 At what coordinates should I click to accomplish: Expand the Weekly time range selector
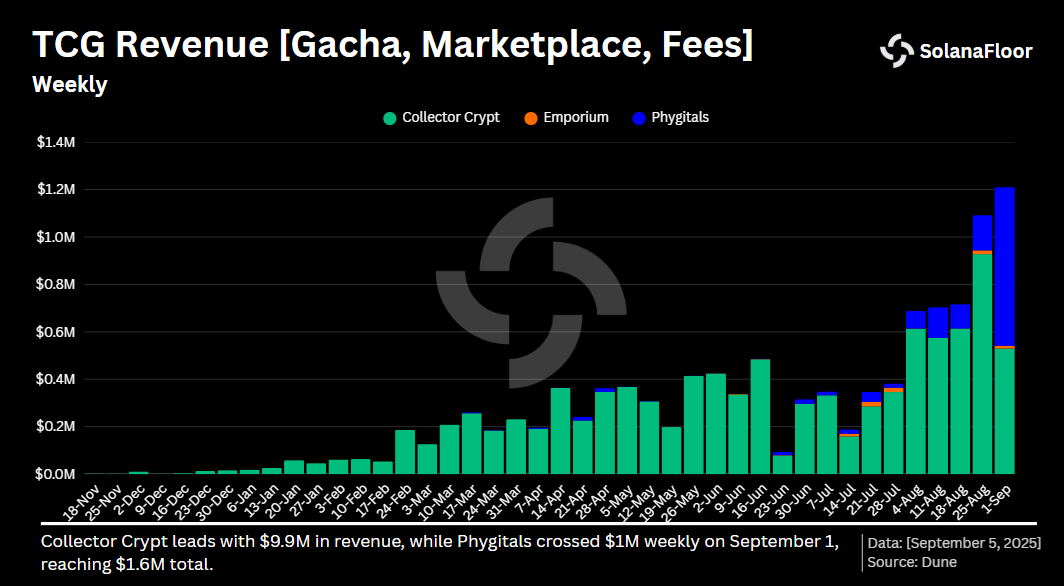click(69, 85)
